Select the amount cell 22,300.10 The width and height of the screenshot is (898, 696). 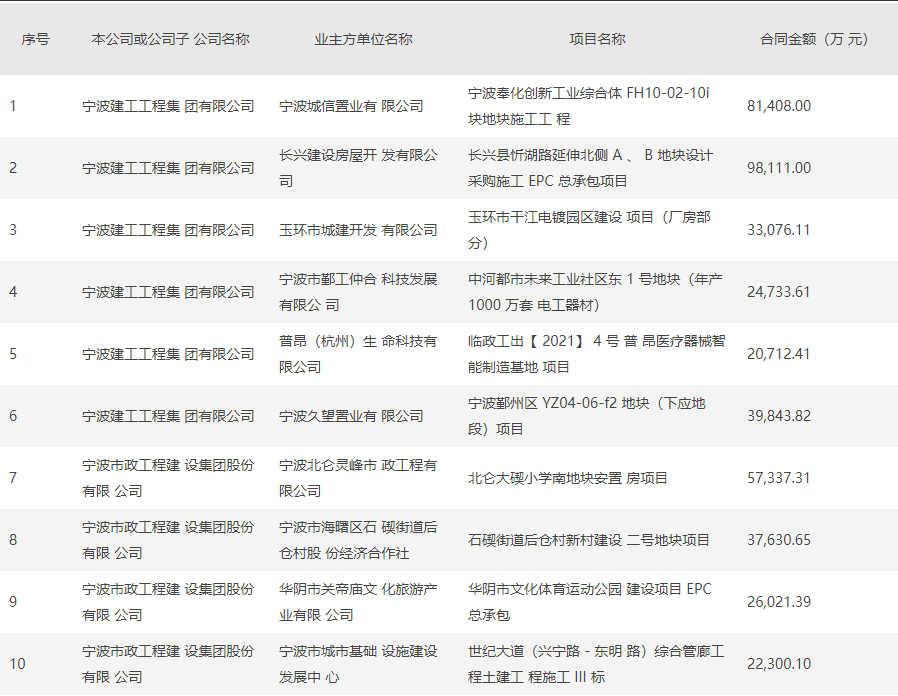(779, 663)
